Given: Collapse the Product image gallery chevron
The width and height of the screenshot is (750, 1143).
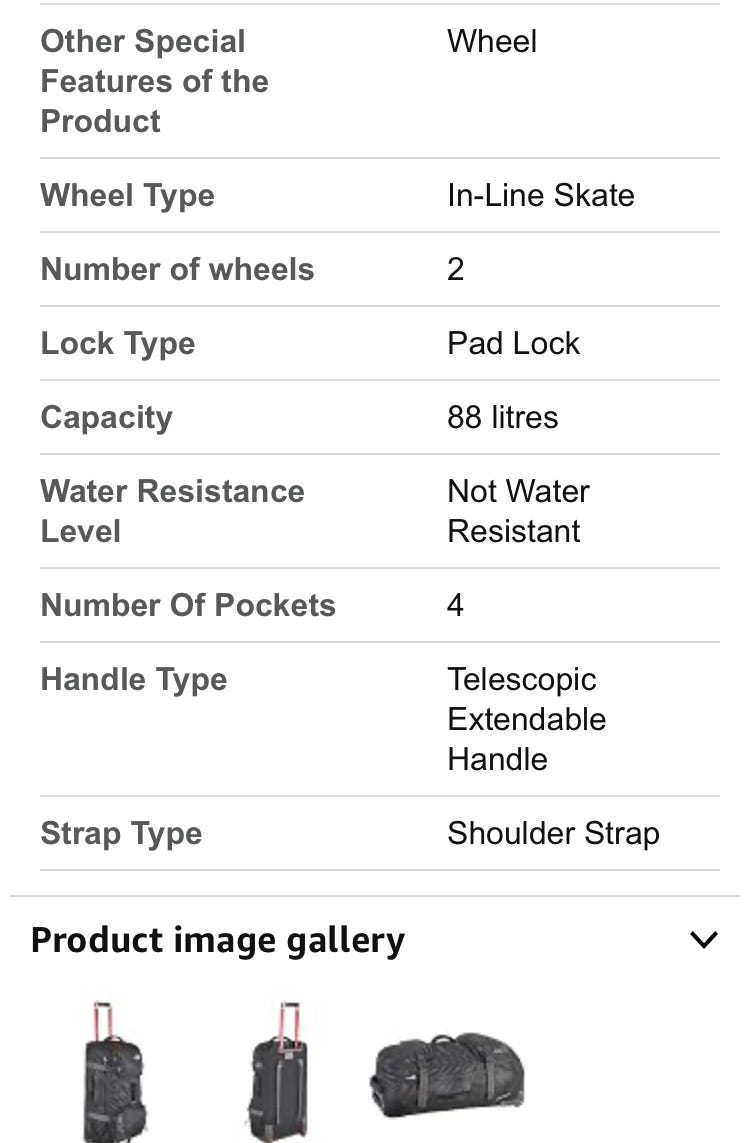Looking at the screenshot, I should tap(703, 940).
